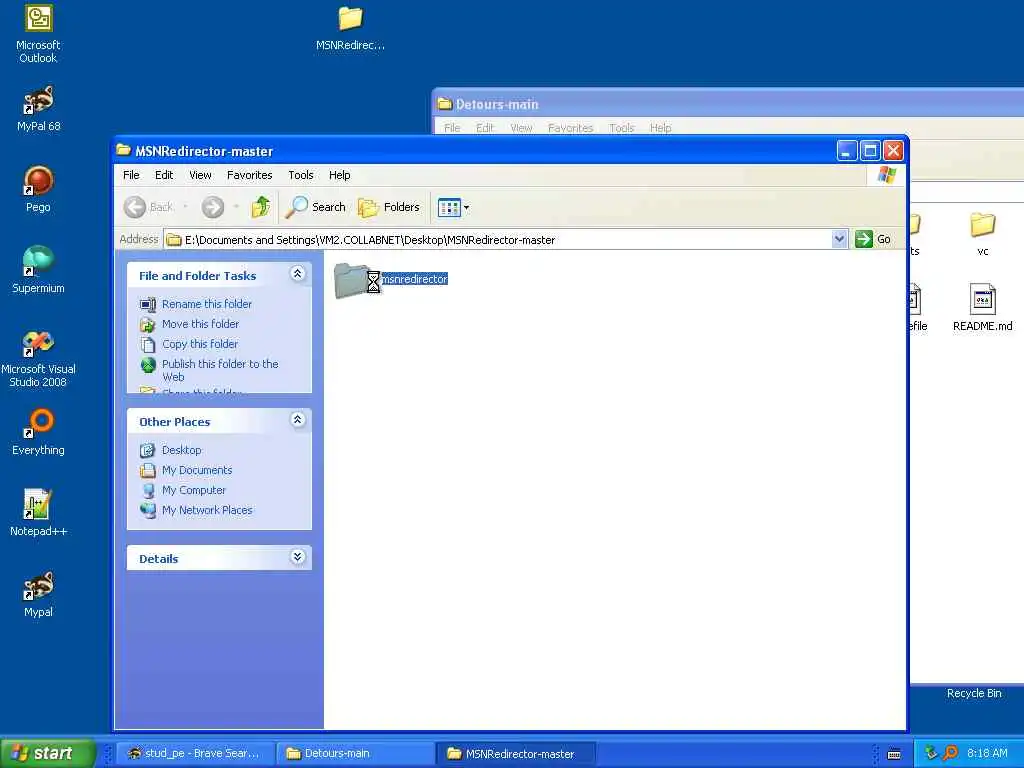Select the MSNRedirec... desktop folder
Screen dimensions: 1024x768
[x=350, y=28]
